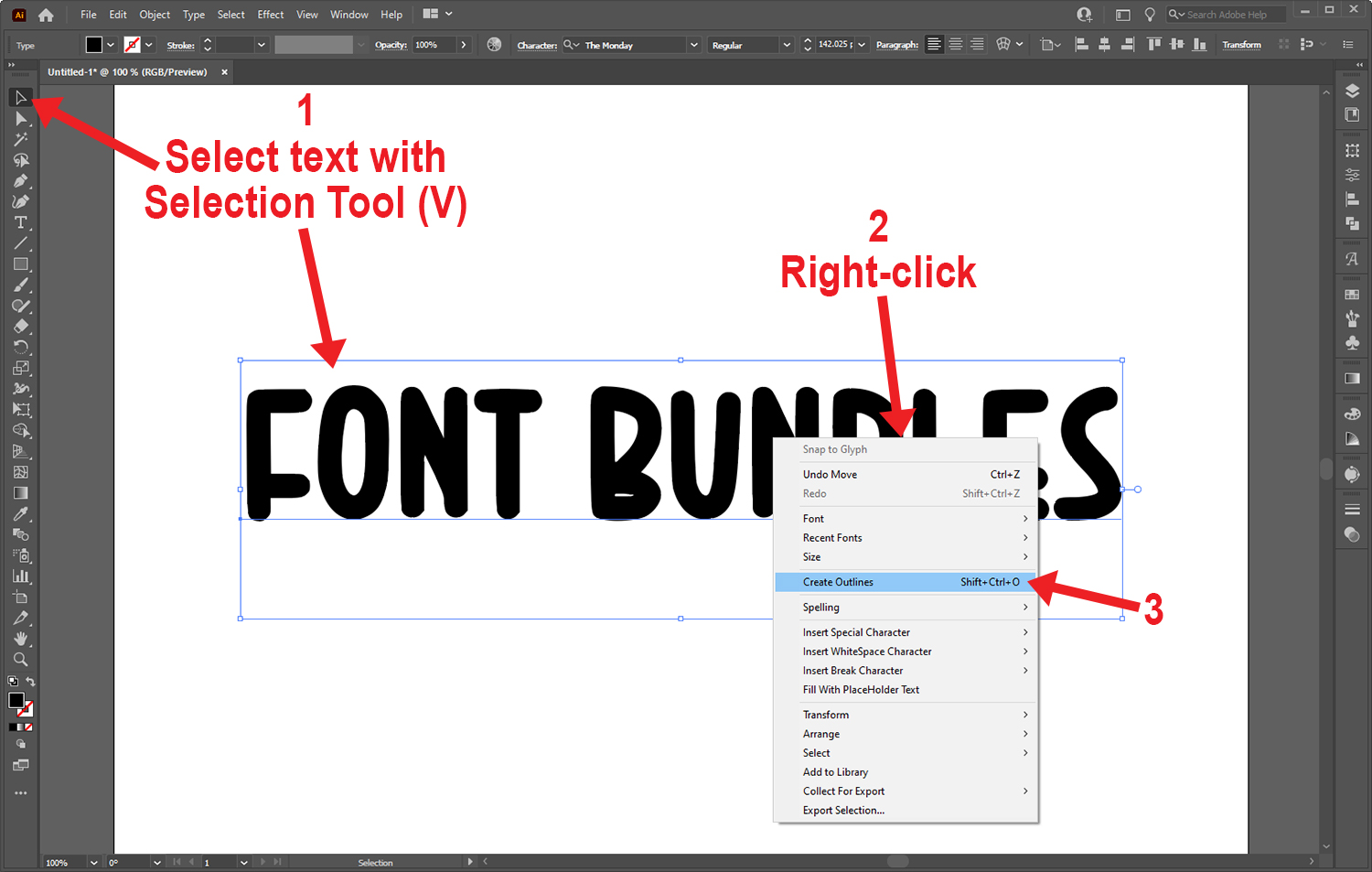Image resolution: width=1372 pixels, height=872 pixels.
Task: Select the Rectangle tool
Action: point(20,264)
